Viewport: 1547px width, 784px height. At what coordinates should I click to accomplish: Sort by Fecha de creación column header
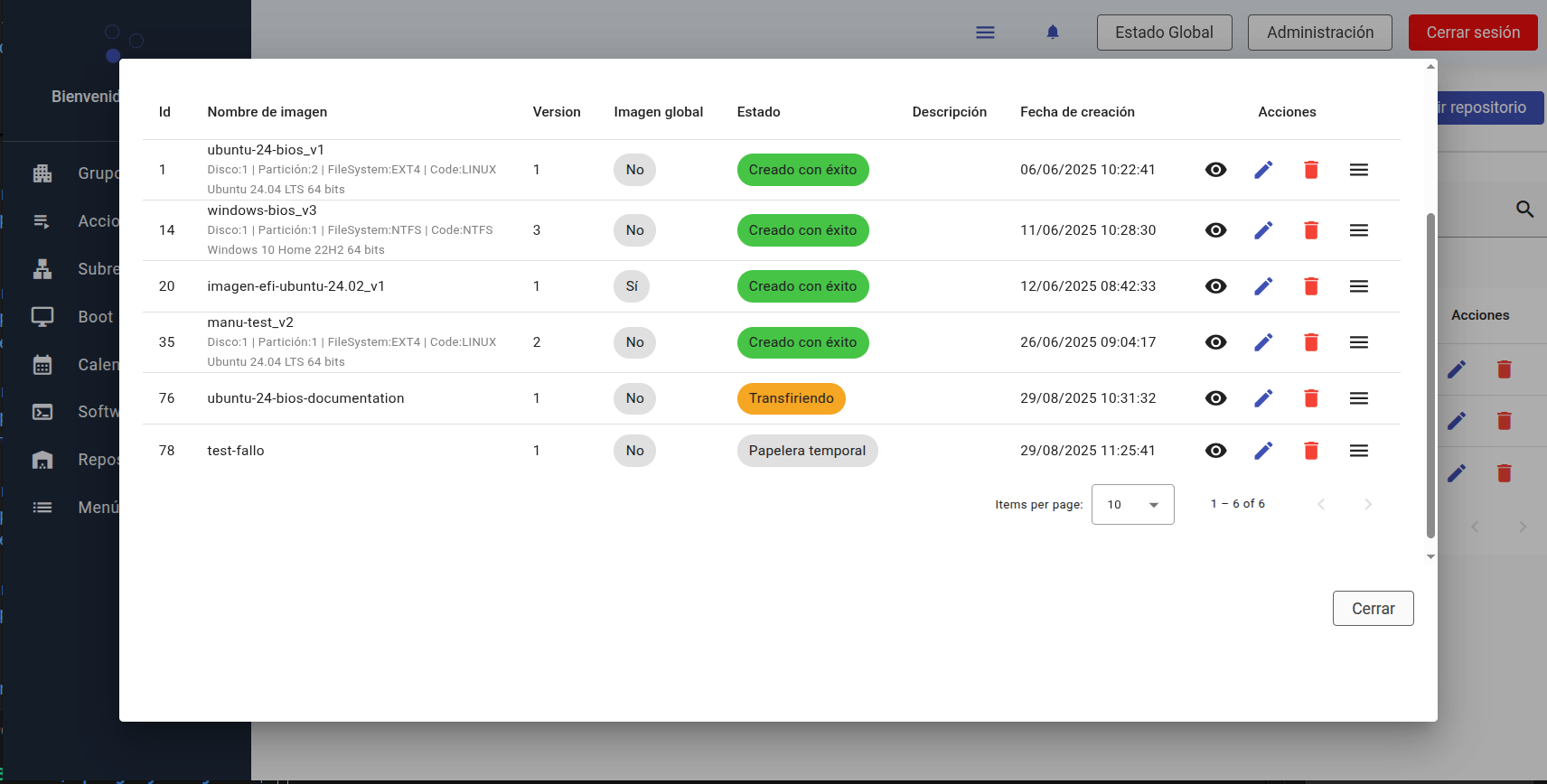pos(1077,112)
